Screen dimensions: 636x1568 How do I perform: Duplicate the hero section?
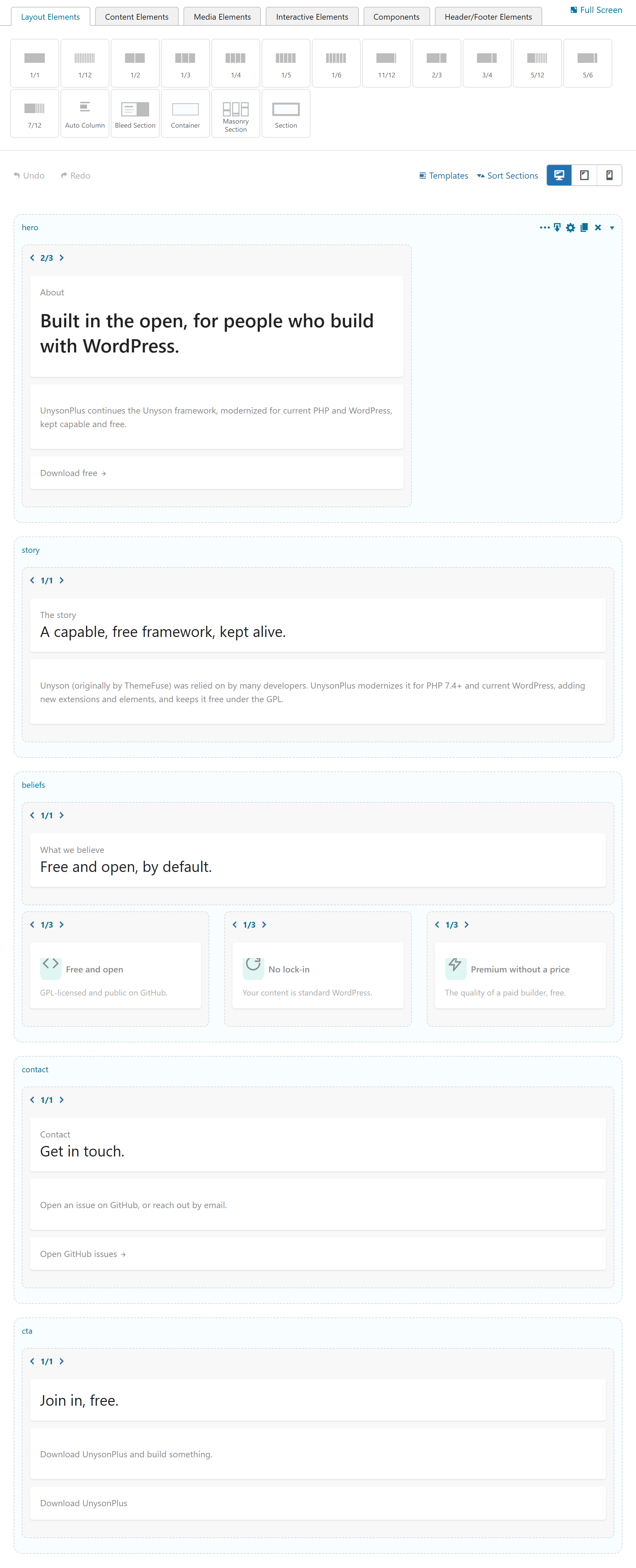(584, 227)
